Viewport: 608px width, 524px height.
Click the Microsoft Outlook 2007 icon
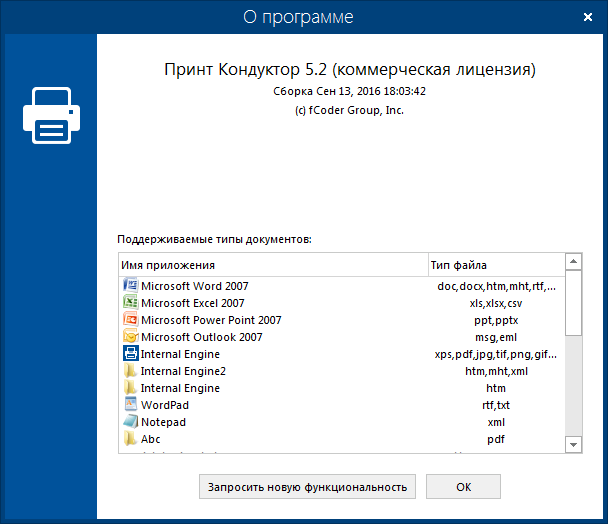tap(129, 337)
